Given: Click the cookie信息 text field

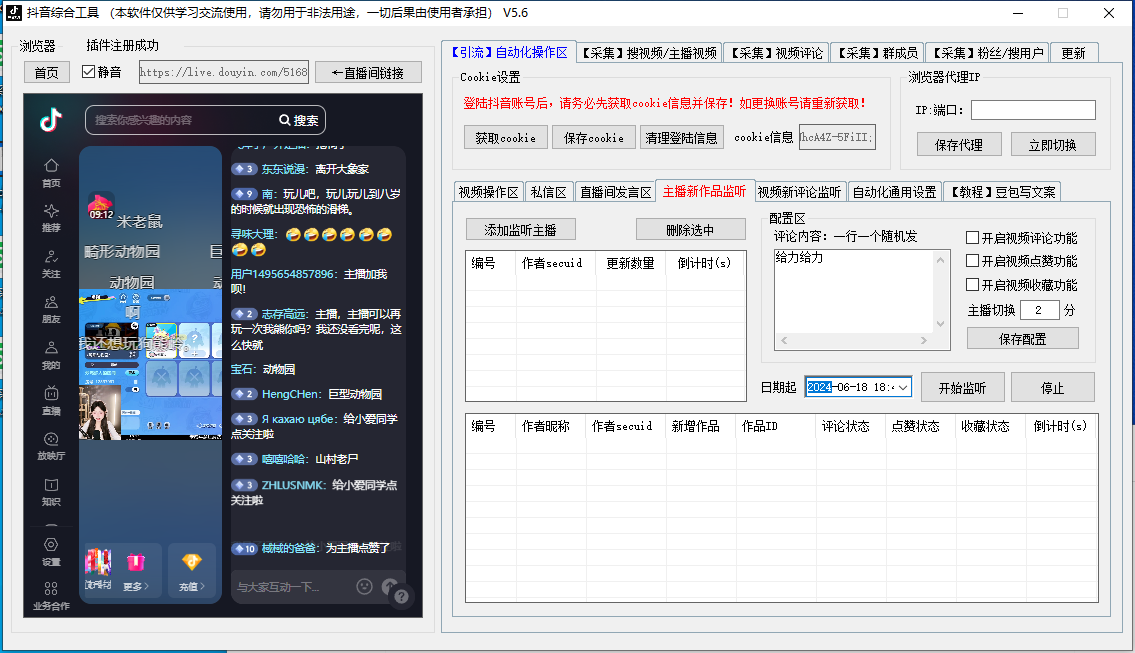Looking at the screenshot, I should 837,137.
